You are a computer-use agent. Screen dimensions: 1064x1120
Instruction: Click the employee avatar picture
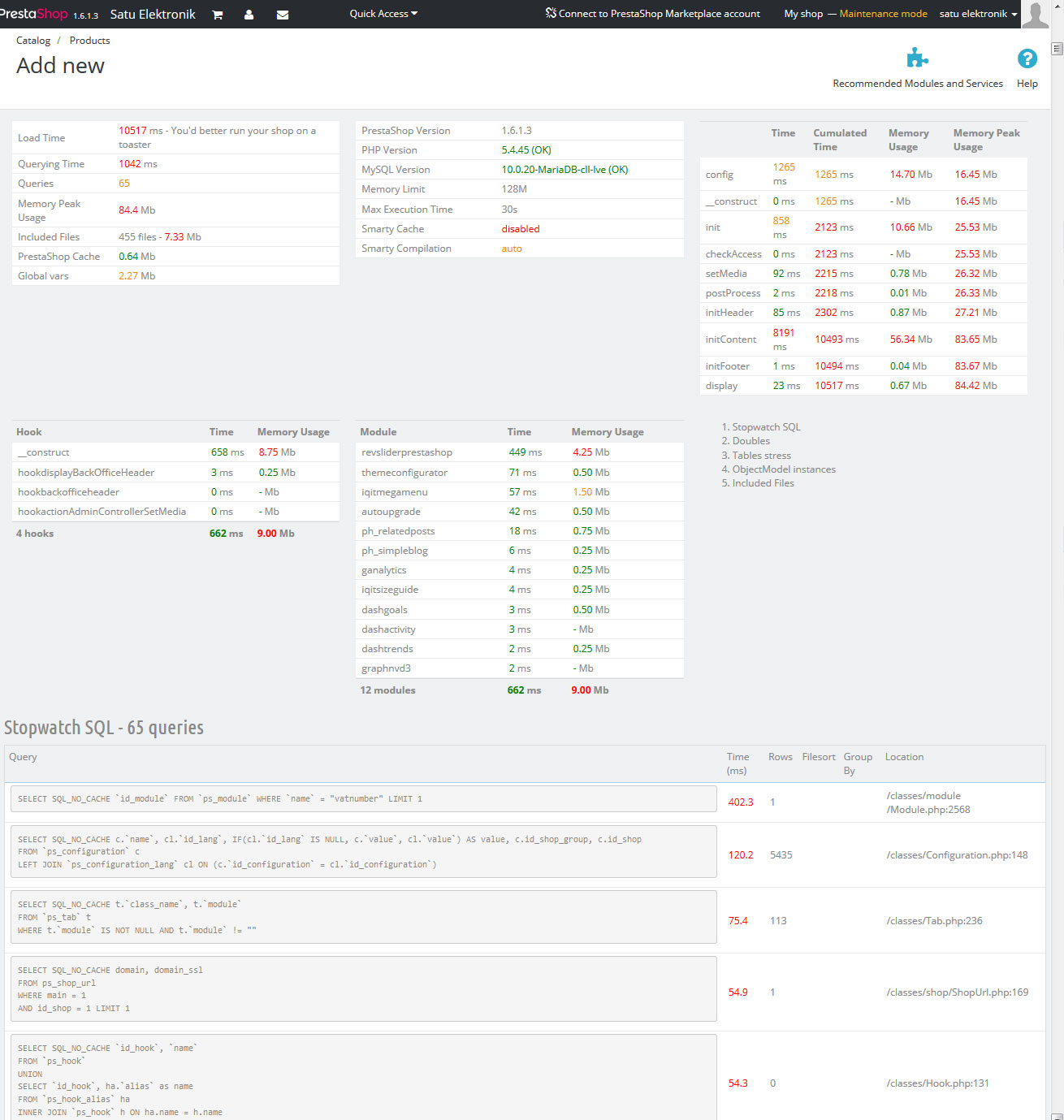(1035, 14)
